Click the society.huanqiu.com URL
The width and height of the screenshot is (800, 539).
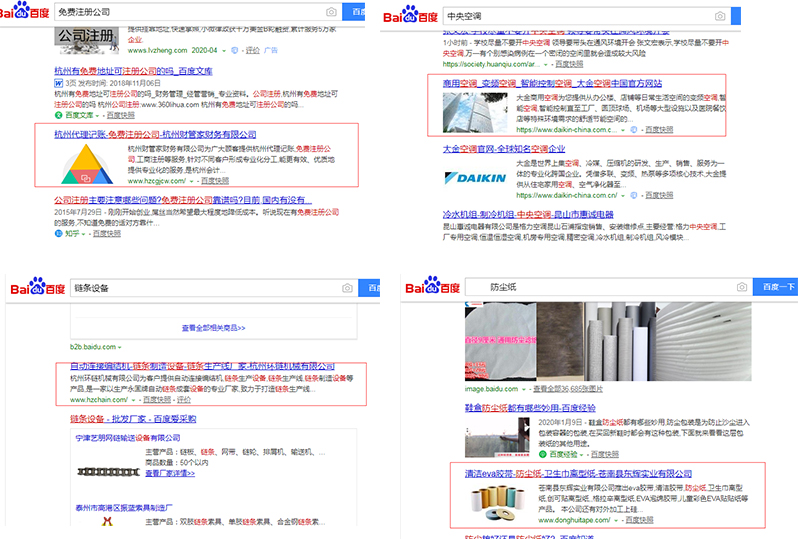[x=491, y=64]
